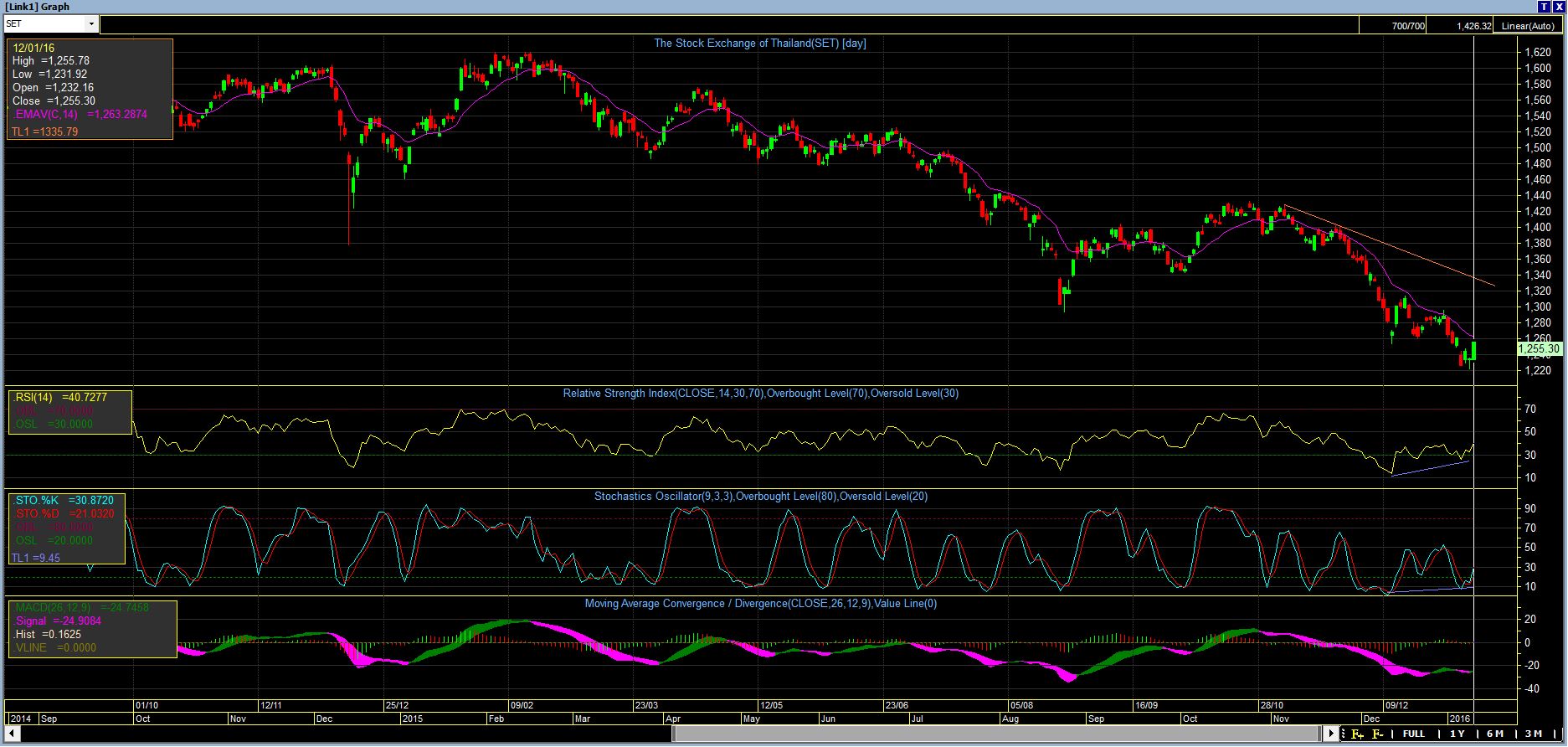The width and height of the screenshot is (1568, 747).
Task: Show the FULL time range
Action: pyautogui.click(x=1414, y=734)
